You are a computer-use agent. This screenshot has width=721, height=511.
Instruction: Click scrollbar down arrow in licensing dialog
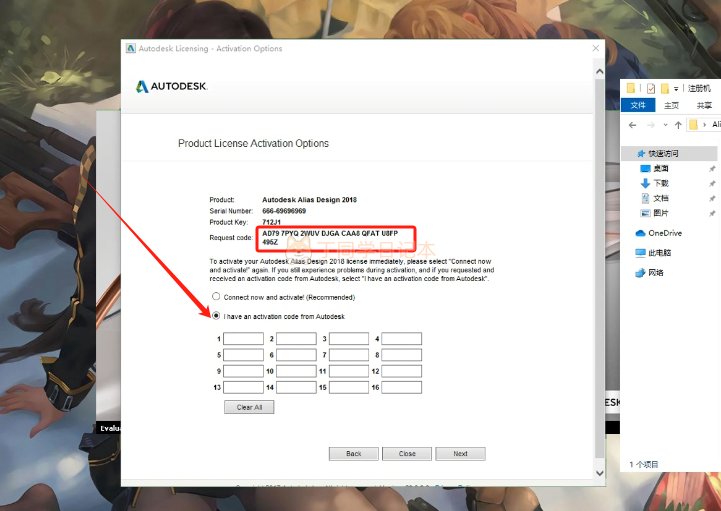[600, 473]
